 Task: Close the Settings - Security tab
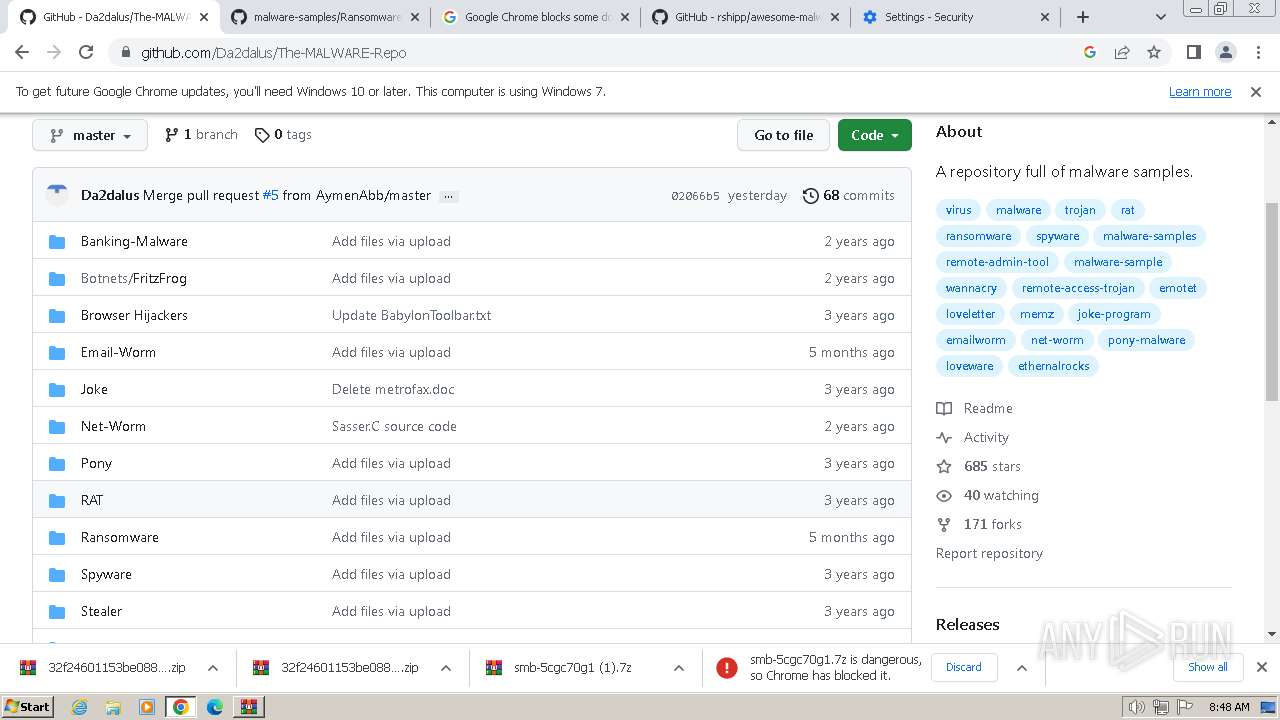tap(1045, 17)
